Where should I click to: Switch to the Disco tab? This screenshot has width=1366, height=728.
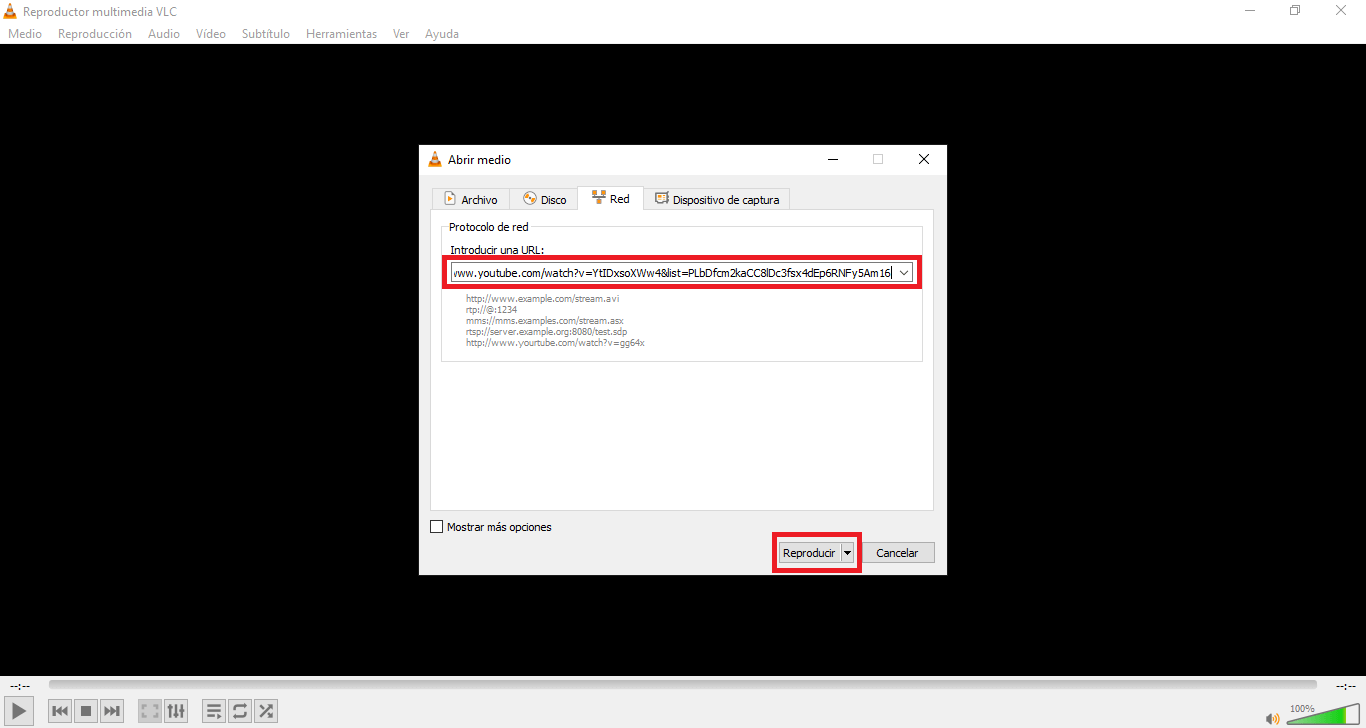point(545,199)
